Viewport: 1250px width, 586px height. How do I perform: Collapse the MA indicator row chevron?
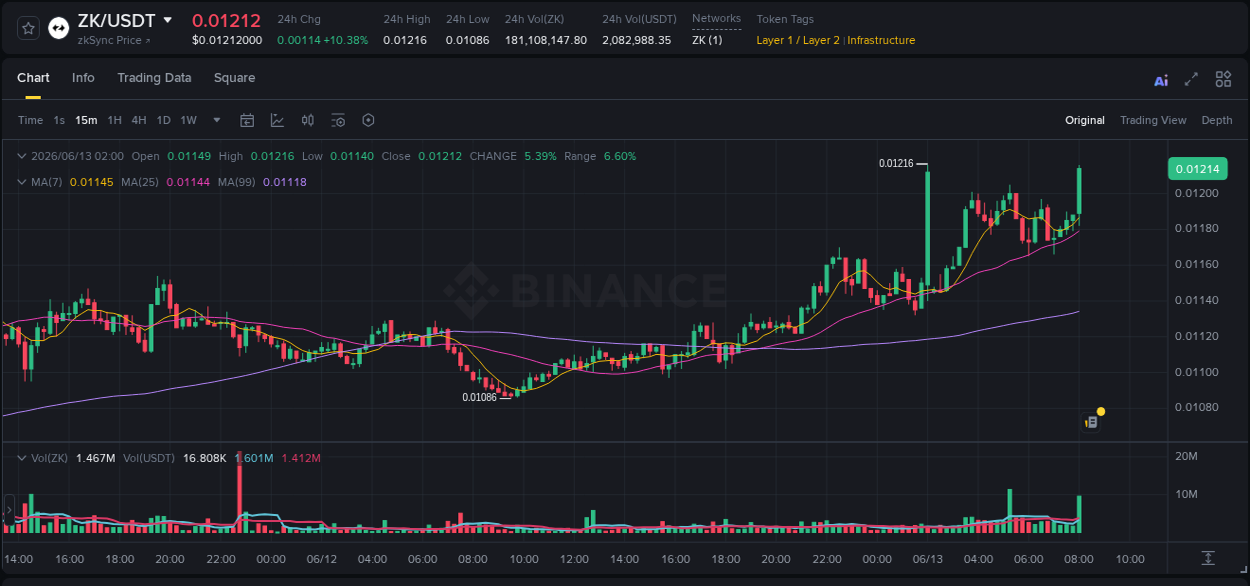click(22, 182)
